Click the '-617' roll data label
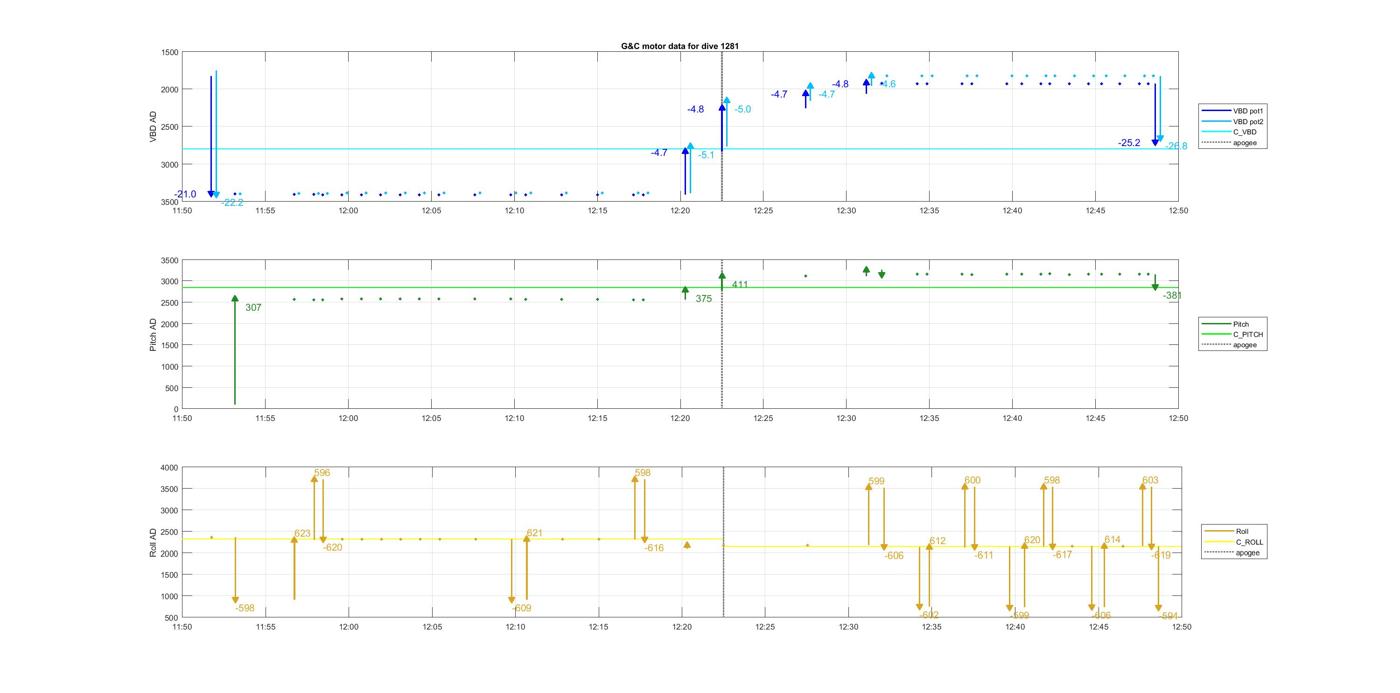Image resolution: width=1400 pixels, height=693 pixels. (1062, 554)
